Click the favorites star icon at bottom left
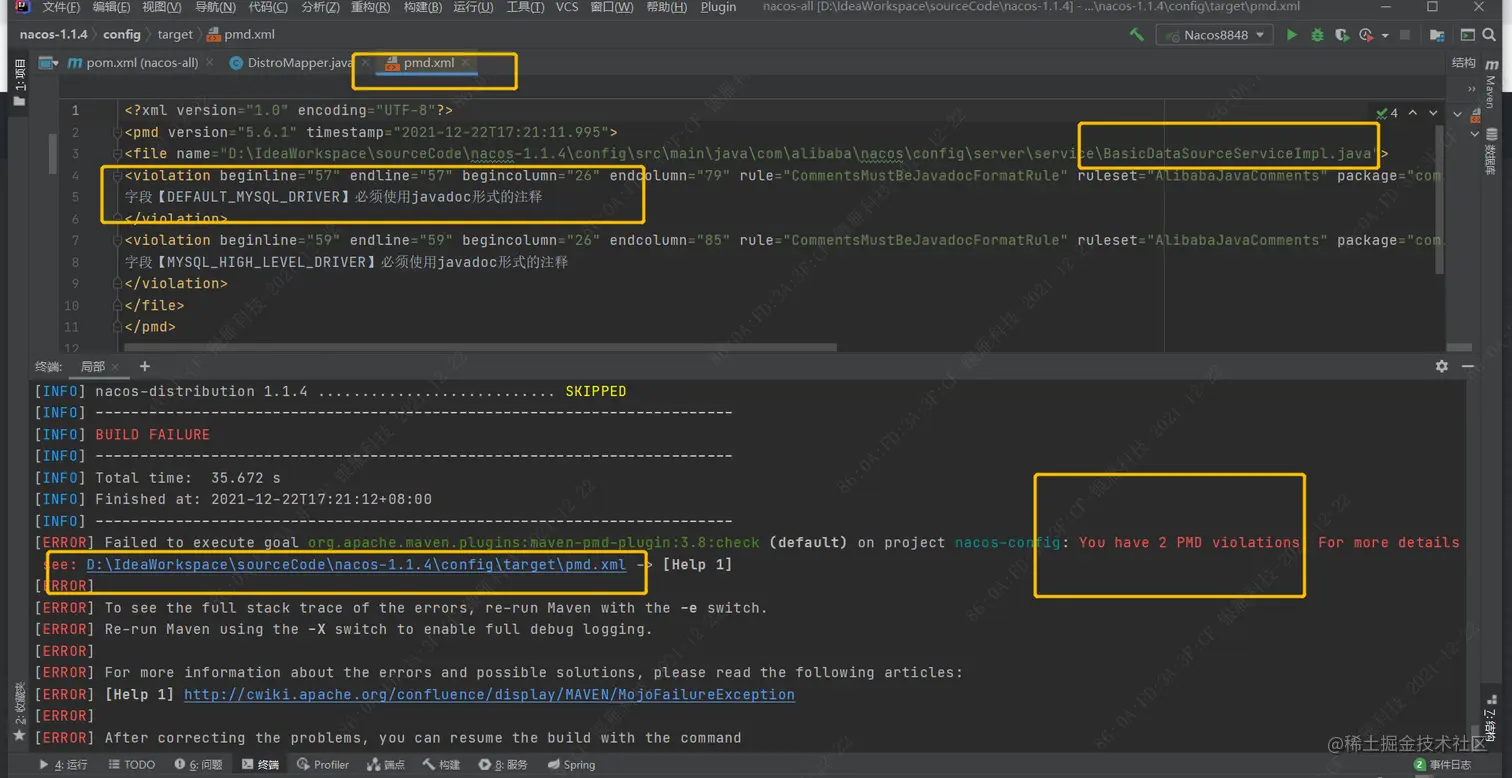This screenshot has width=1512, height=778. pos(19,736)
